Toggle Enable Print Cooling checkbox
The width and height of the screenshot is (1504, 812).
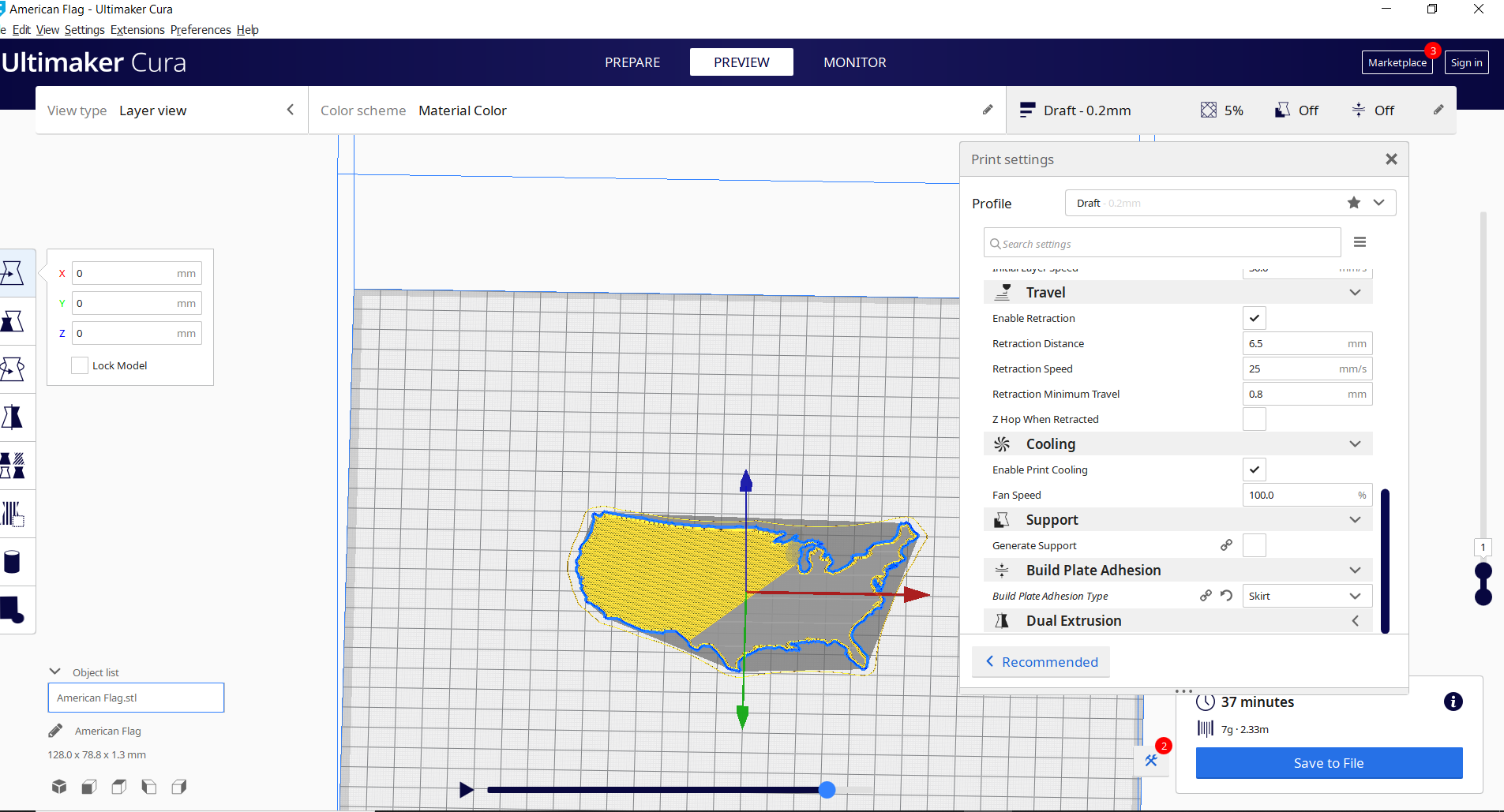pyautogui.click(x=1255, y=470)
